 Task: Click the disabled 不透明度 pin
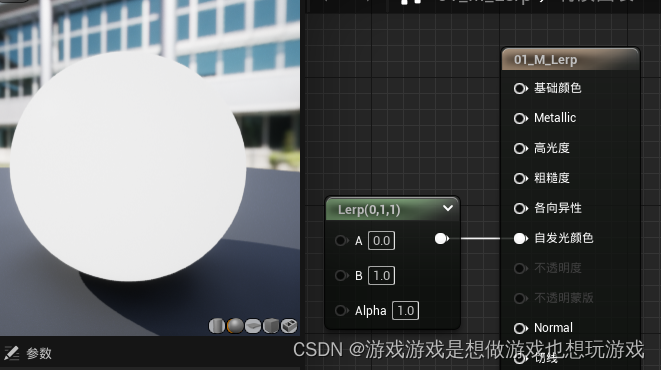coord(520,268)
